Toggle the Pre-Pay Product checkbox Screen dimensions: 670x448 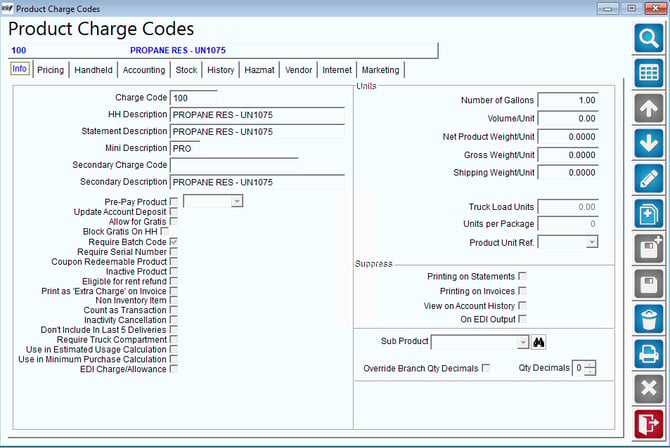[174, 201]
